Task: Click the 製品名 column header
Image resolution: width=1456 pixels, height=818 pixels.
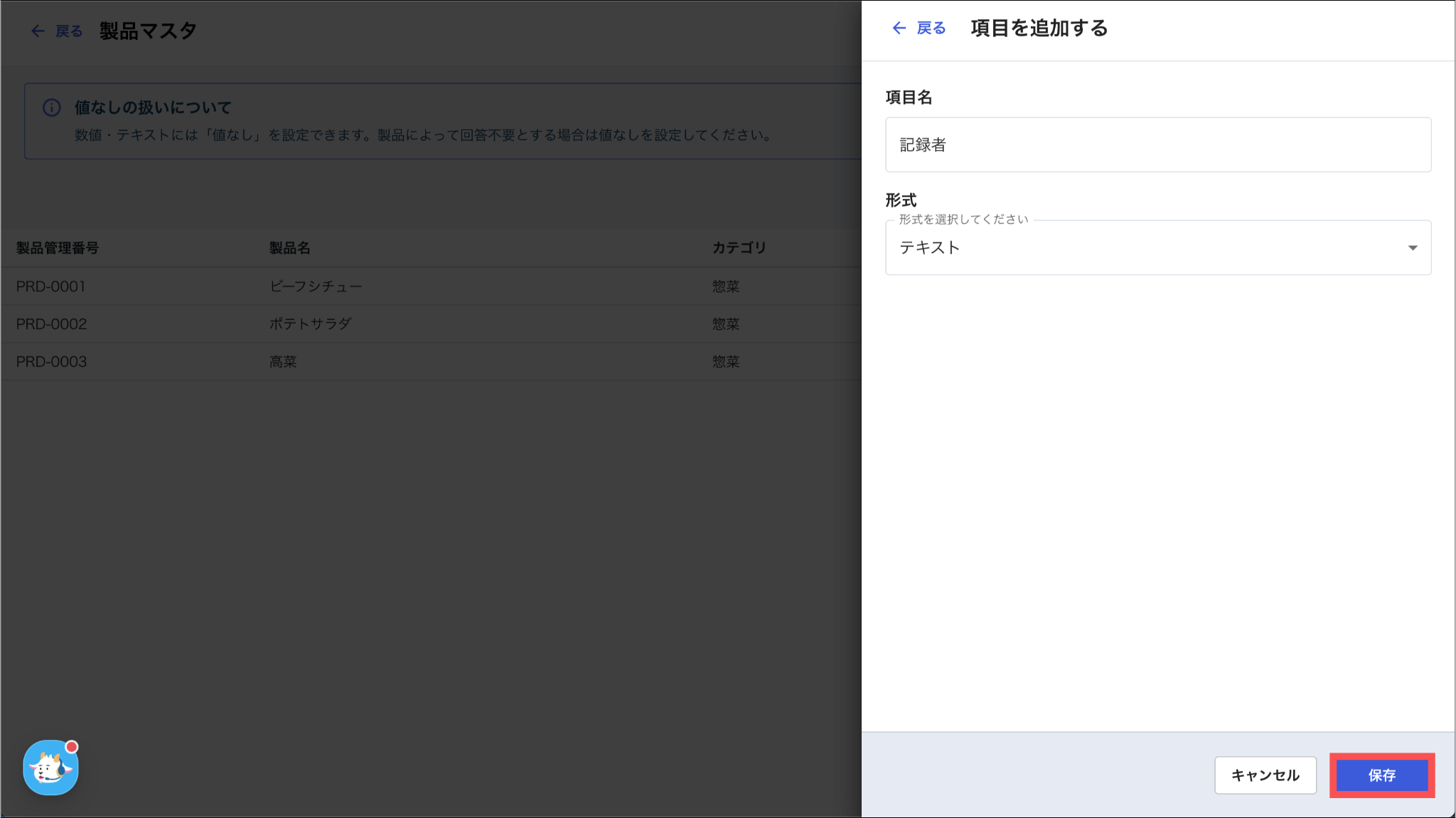Action: (x=289, y=248)
